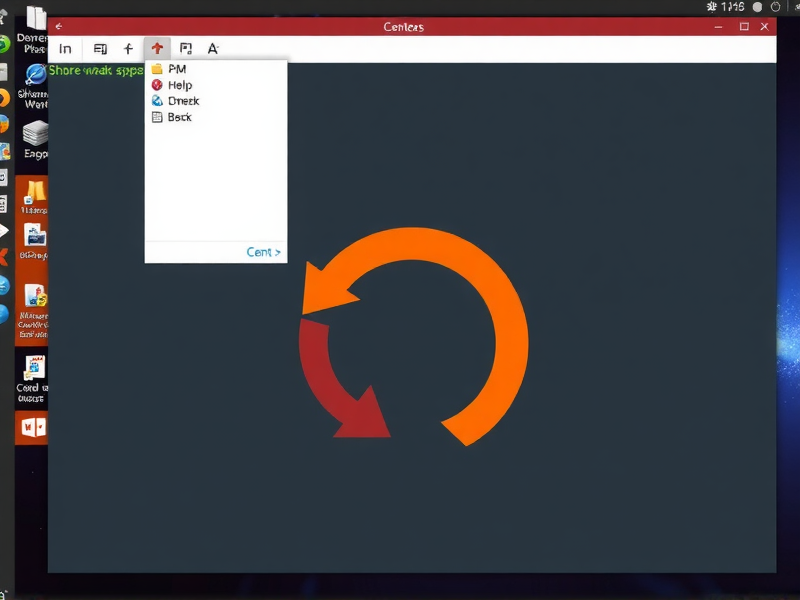The width and height of the screenshot is (800, 600).
Task: Open the green "Shore weak apps" link
Action: tap(96, 70)
